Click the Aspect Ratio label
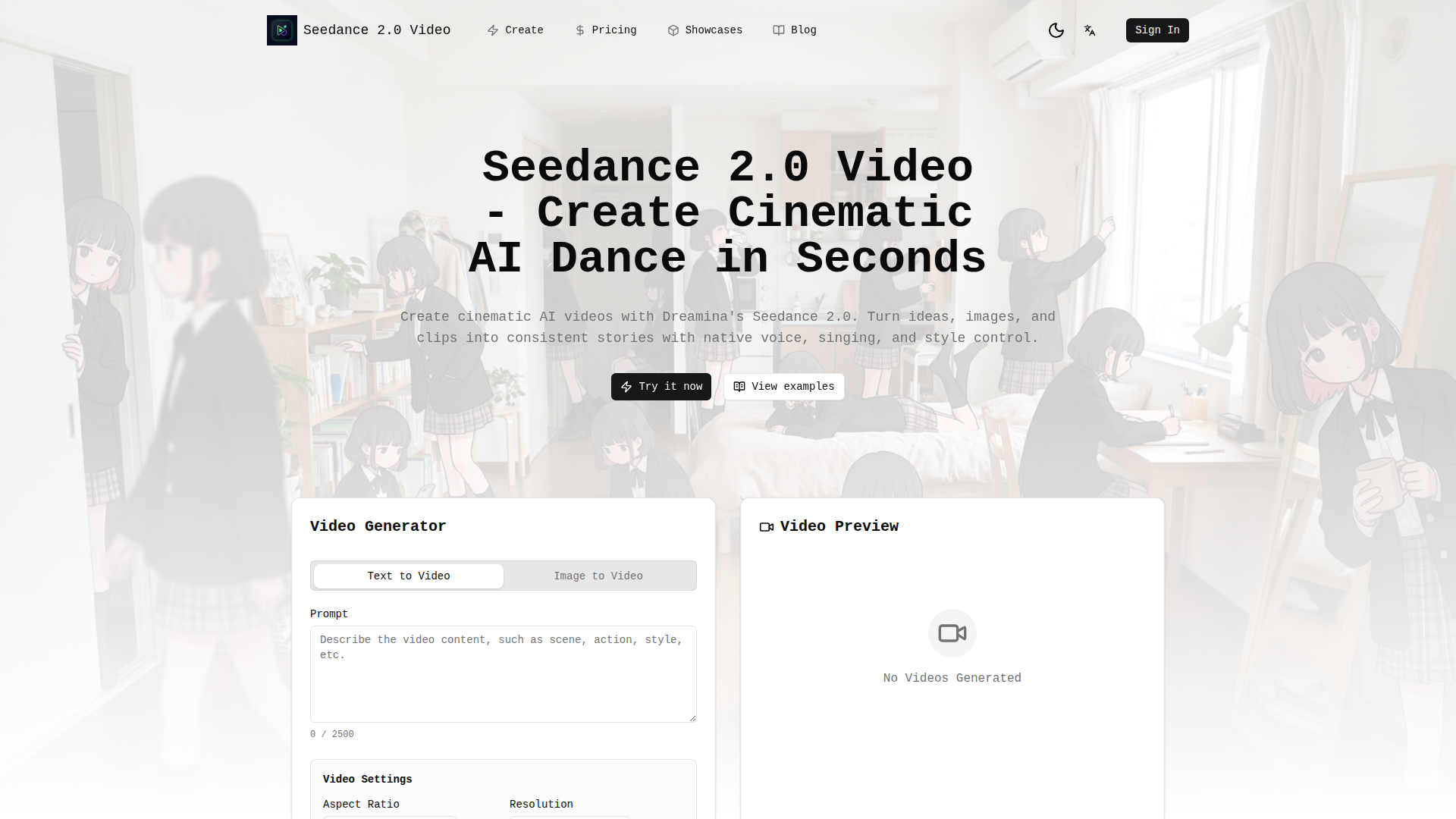 pyautogui.click(x=361, y=805)
